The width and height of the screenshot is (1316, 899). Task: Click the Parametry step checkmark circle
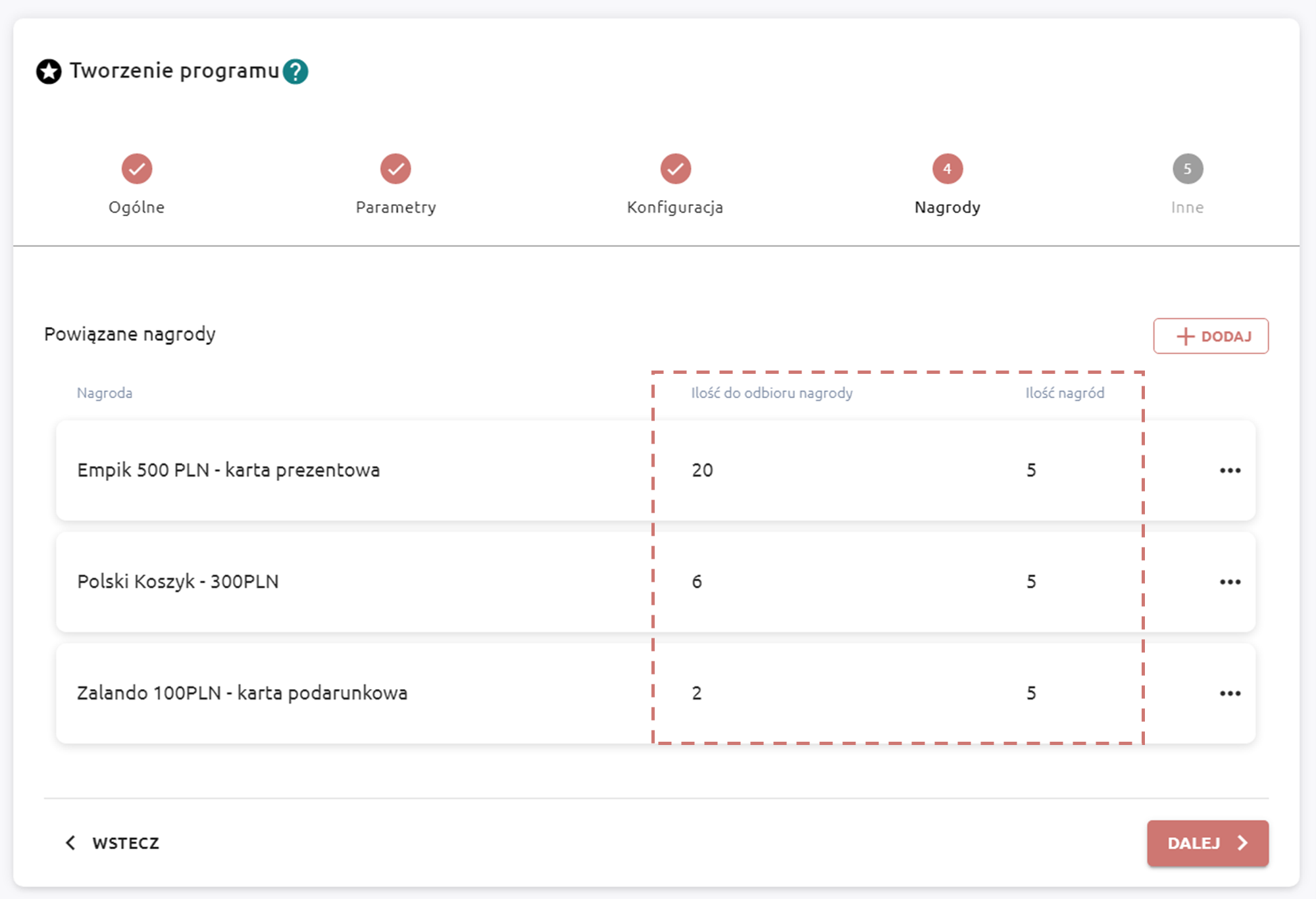tap(395, 169)
